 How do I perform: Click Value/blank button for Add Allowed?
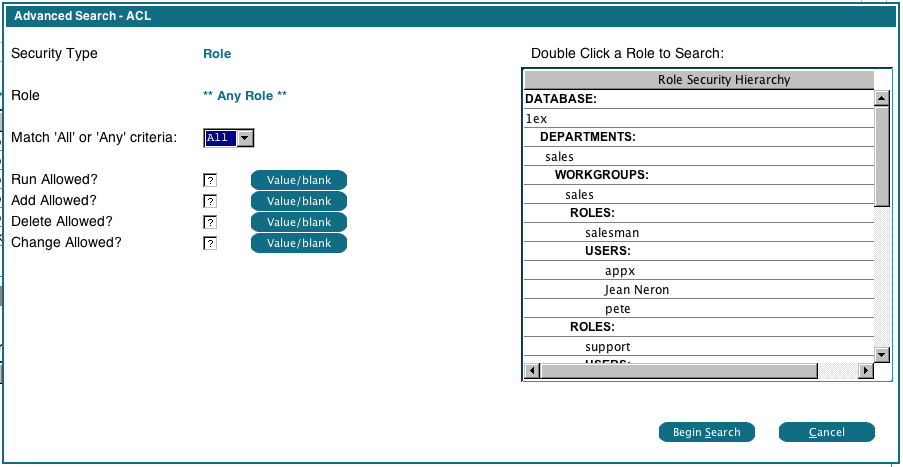point(299,201)
